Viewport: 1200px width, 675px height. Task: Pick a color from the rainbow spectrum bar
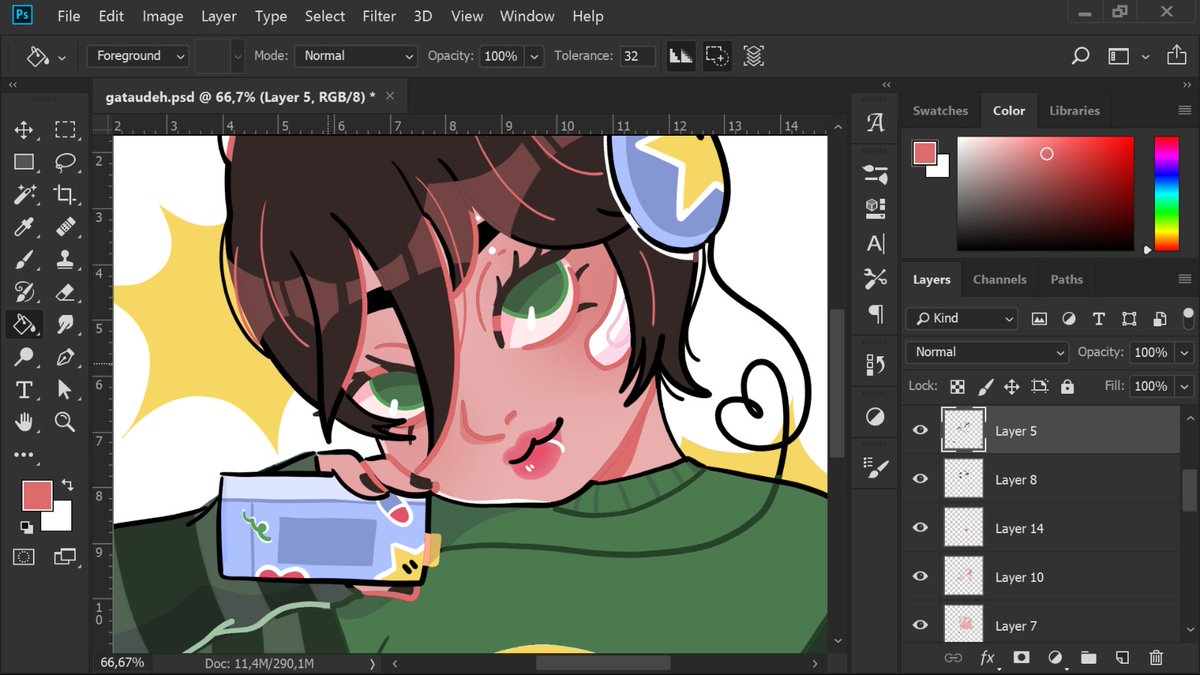1165,193
